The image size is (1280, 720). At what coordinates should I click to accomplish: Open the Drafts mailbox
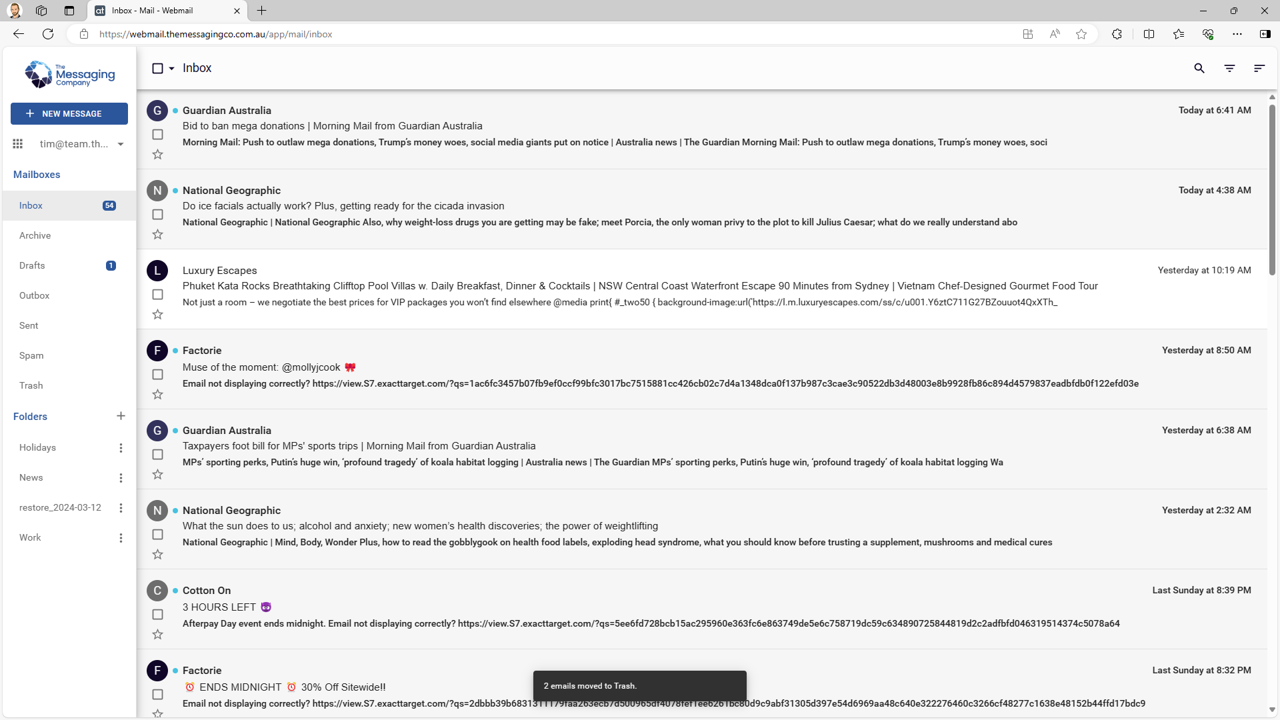(69, 265)
